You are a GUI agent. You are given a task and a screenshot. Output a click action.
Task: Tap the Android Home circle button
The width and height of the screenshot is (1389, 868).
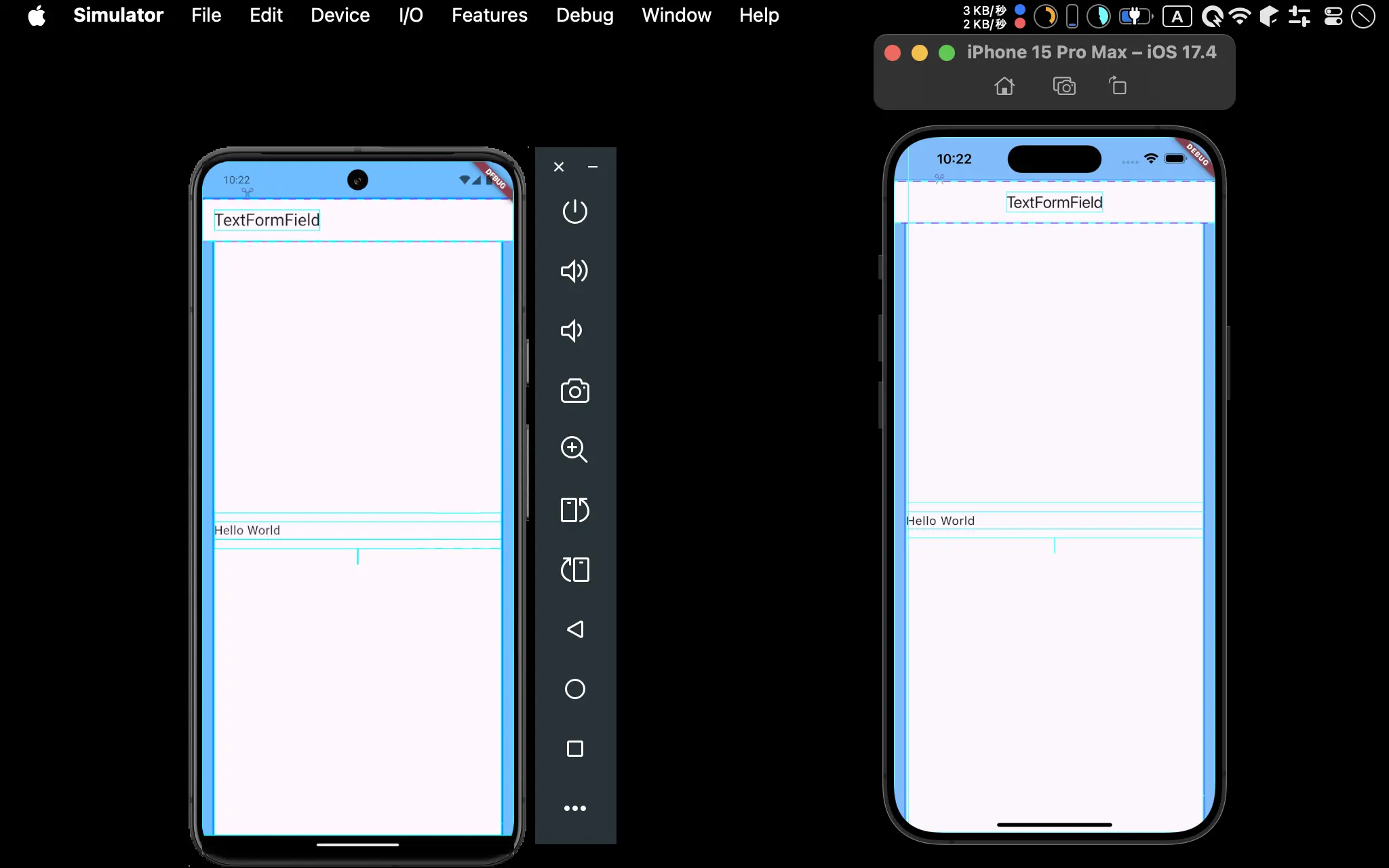point(574,689)
